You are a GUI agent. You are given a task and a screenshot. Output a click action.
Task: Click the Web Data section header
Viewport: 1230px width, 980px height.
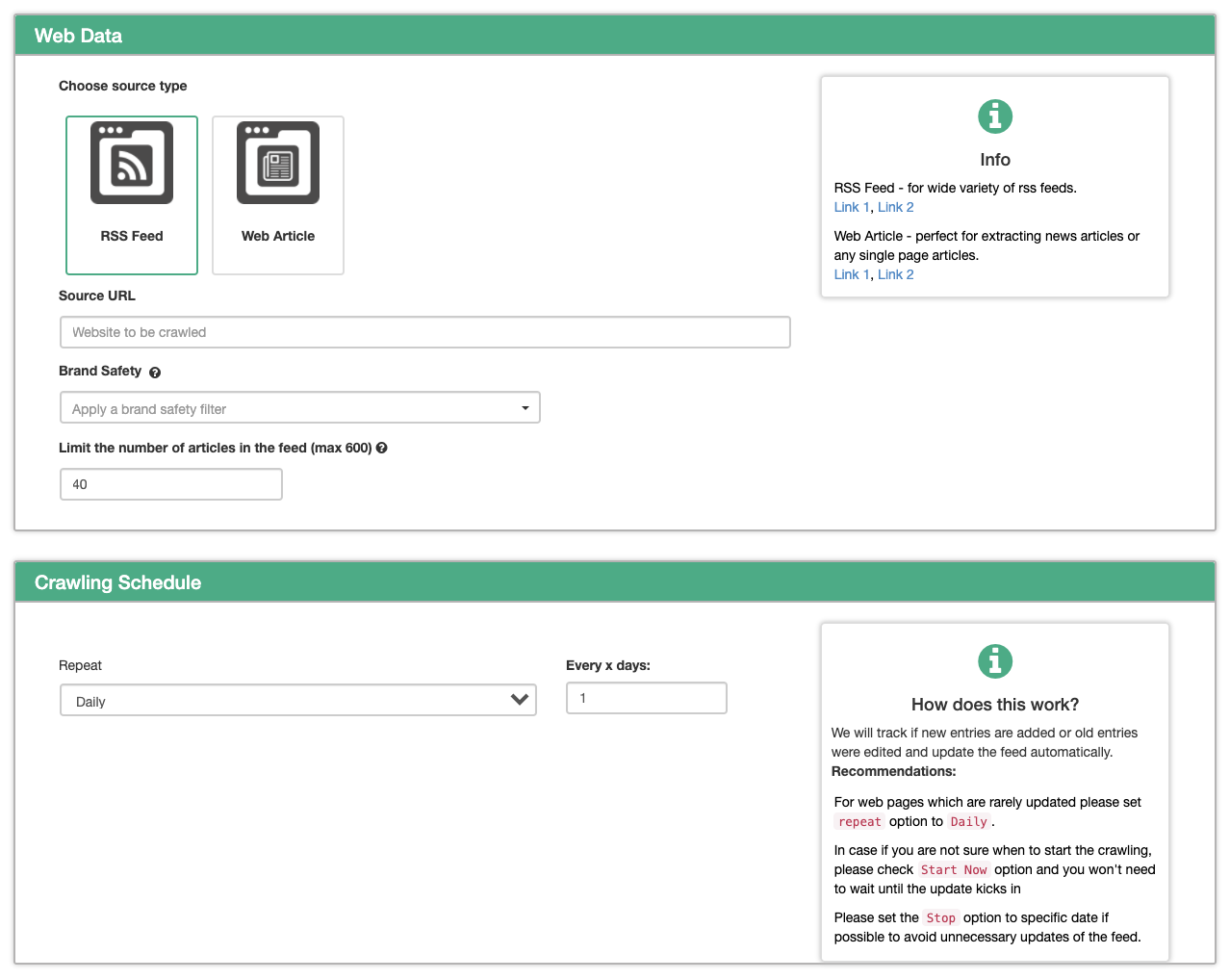[x=615, y=36]
